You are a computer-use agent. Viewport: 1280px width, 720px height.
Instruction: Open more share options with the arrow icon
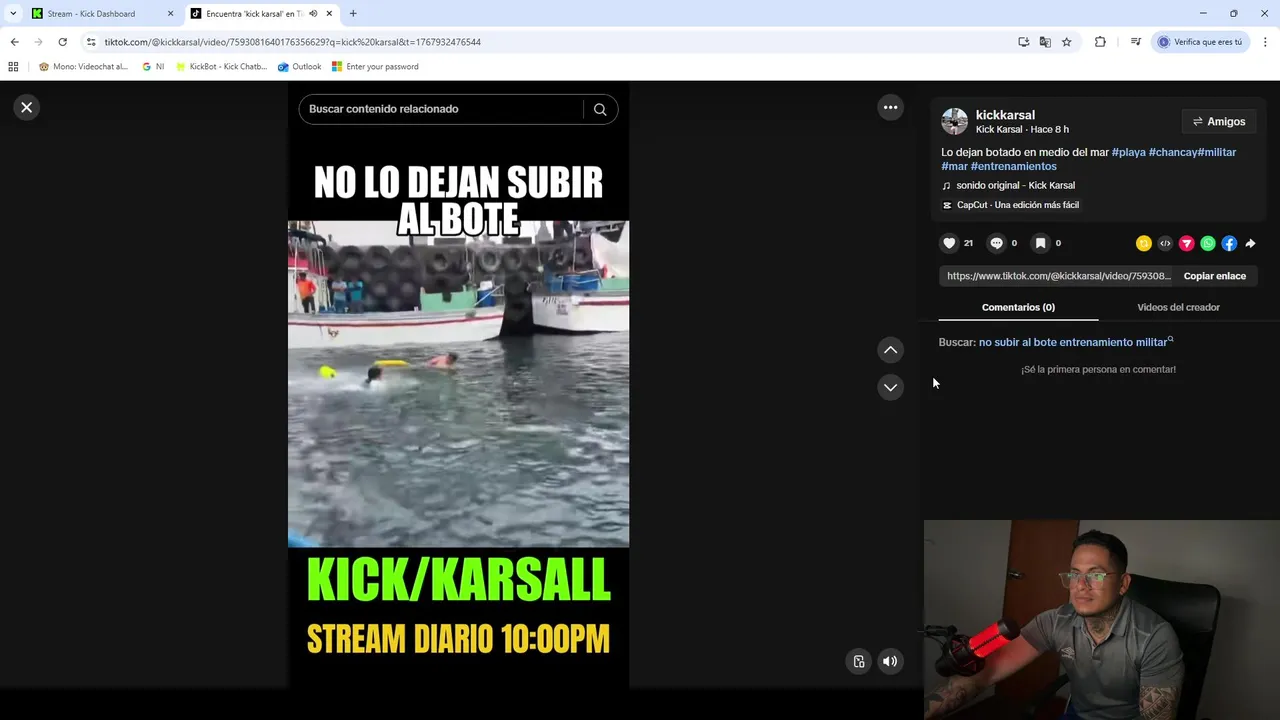(1250, 243)
